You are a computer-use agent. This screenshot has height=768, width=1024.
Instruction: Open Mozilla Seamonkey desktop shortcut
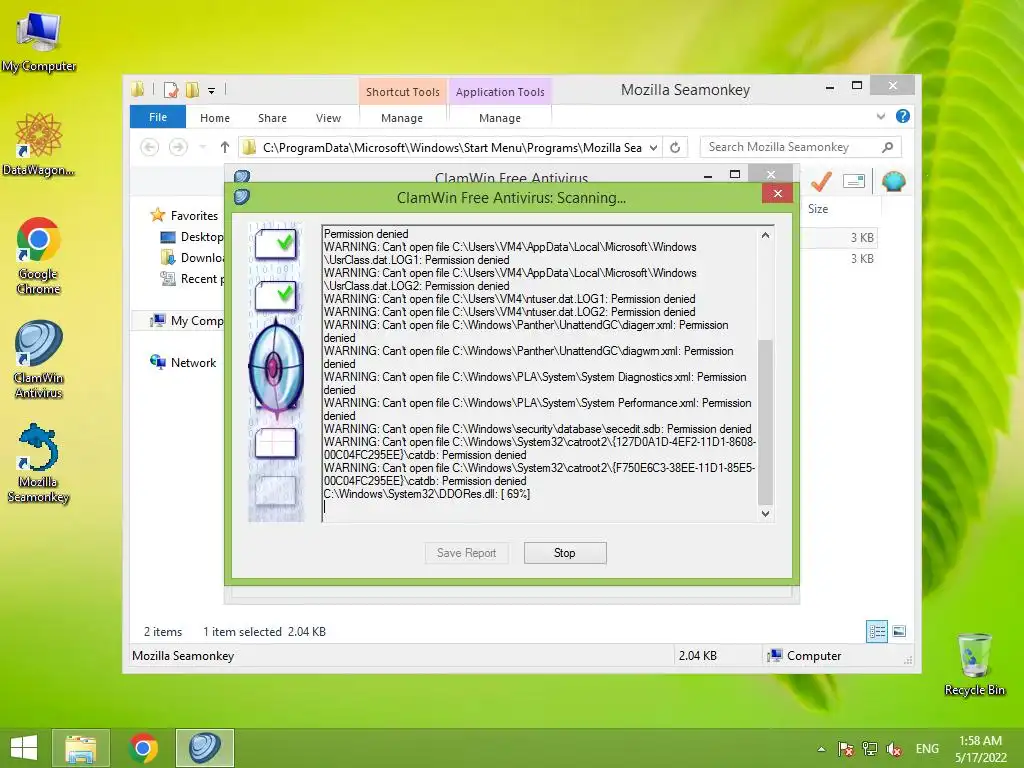click(39, 463)
